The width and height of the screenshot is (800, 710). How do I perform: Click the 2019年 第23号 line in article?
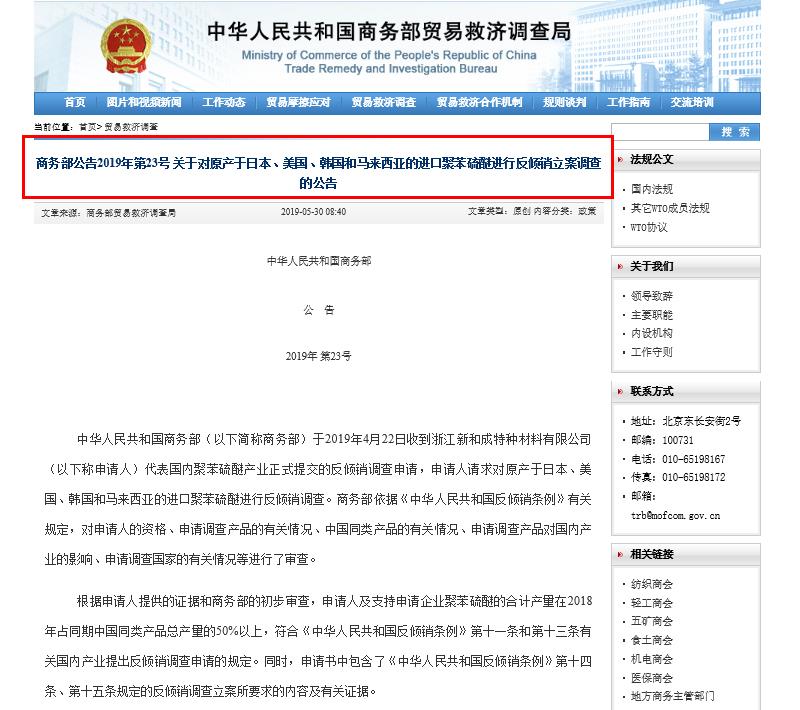point(318,356)
